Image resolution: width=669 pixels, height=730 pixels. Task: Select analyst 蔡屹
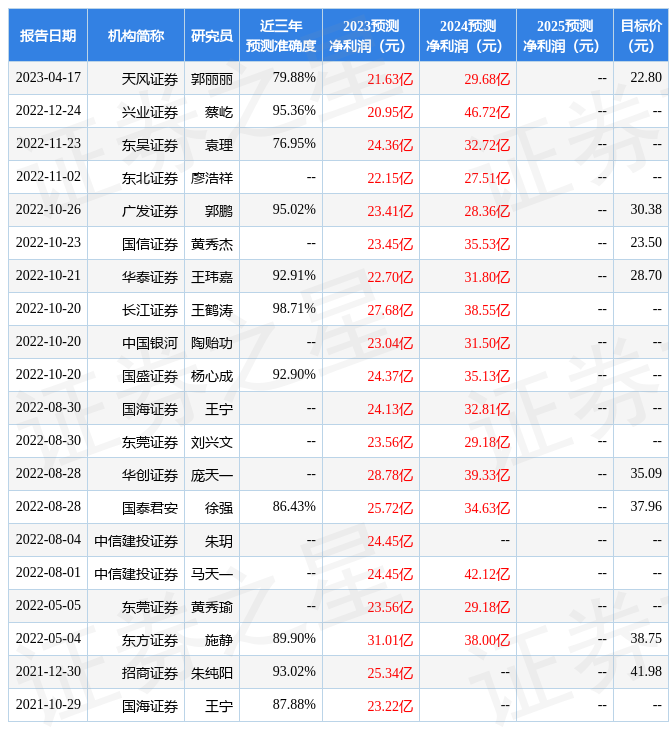tap(219, 112)
